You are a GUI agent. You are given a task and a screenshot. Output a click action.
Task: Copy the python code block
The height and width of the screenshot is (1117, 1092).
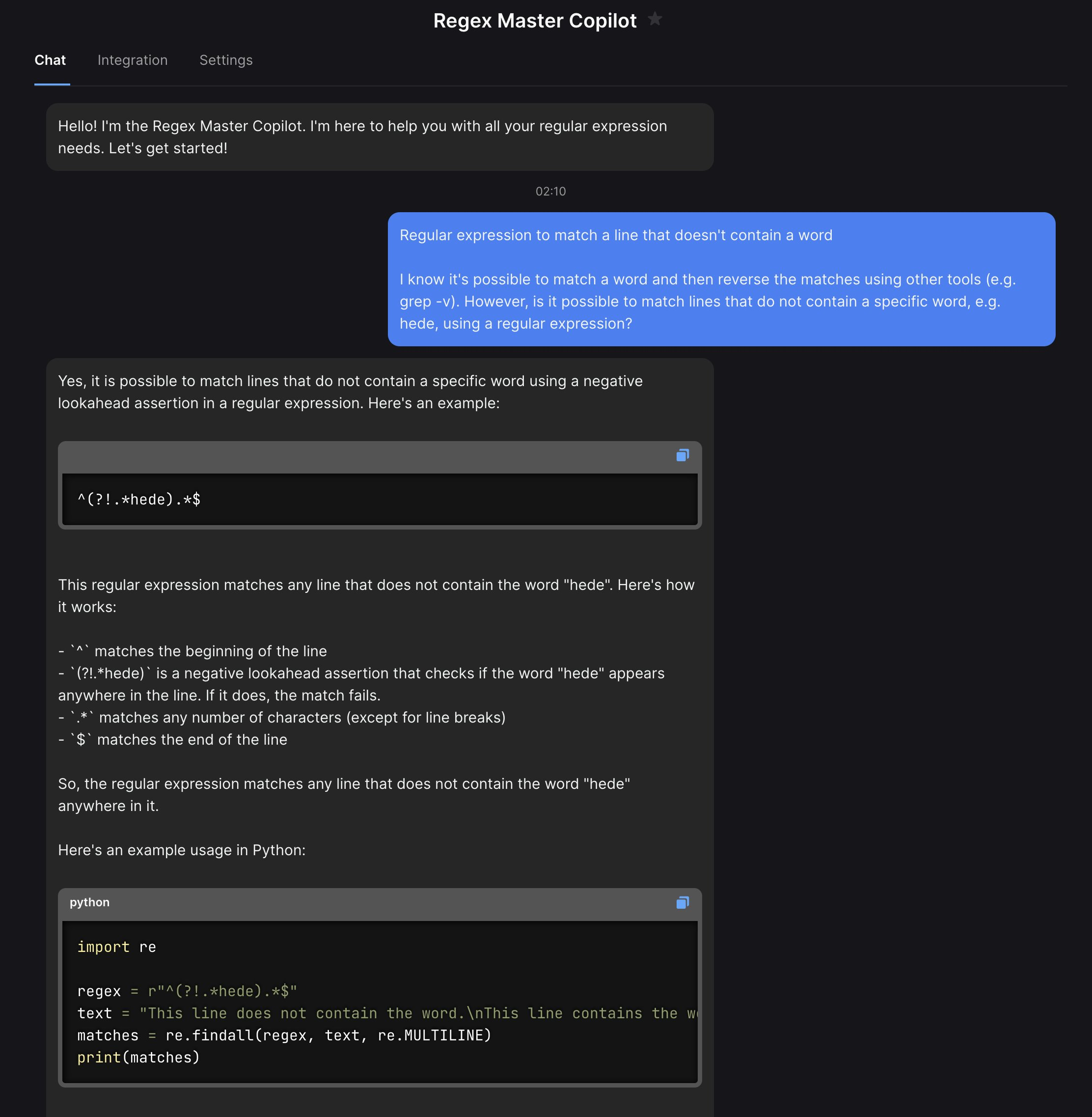[682, 903]
